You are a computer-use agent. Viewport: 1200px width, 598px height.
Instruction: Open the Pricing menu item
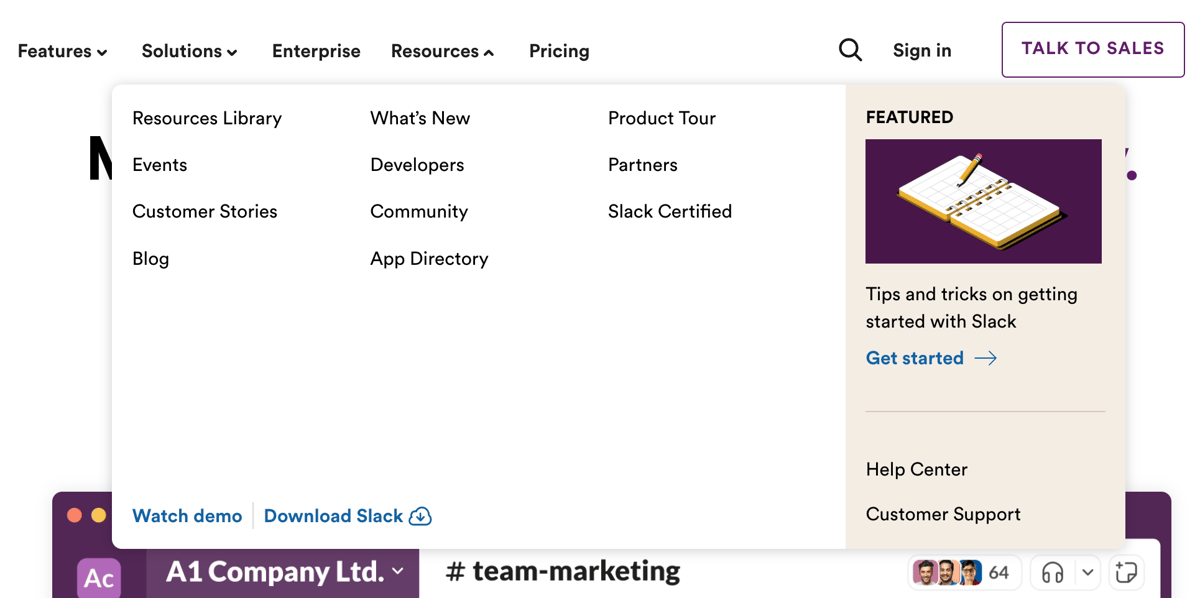click(559, 50)
